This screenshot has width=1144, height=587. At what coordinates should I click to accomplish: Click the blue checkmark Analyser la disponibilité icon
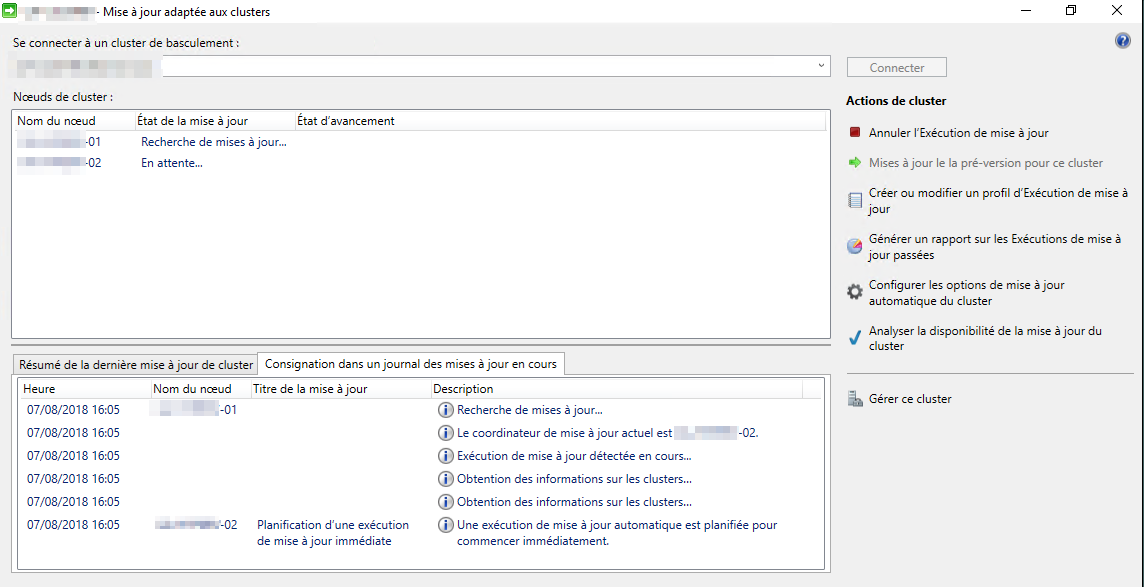click(854, 338)
